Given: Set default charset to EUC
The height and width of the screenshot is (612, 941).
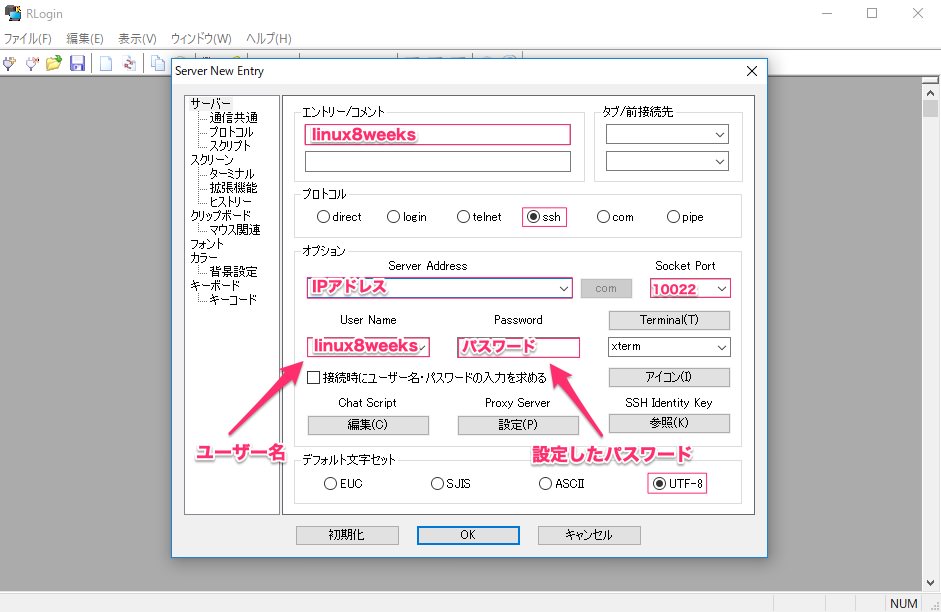Looking at the screenshot, I should tap(343, 484).
